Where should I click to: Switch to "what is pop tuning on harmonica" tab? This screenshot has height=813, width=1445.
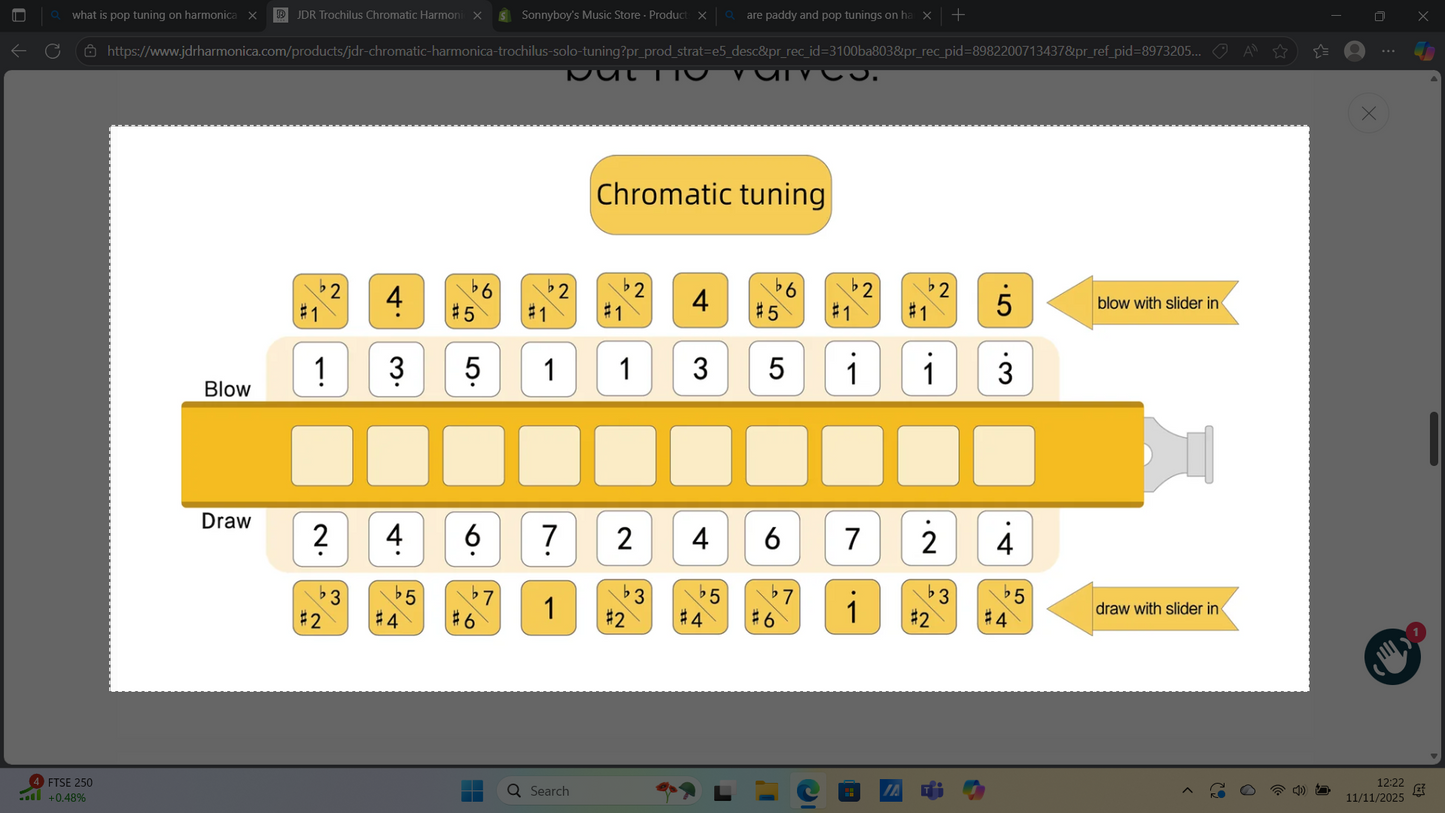pos(152,15)
